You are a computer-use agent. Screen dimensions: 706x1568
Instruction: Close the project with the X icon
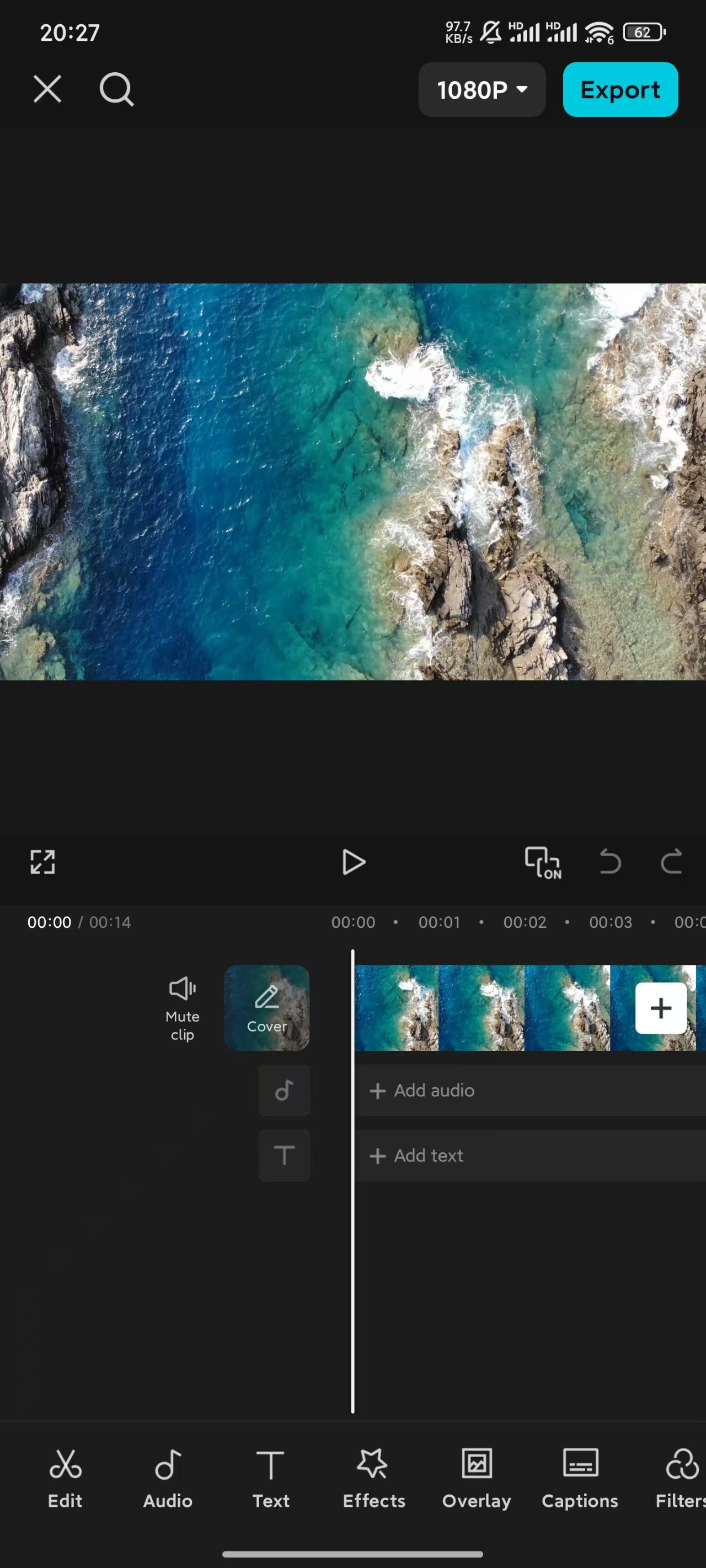click(x=47, y=89)
